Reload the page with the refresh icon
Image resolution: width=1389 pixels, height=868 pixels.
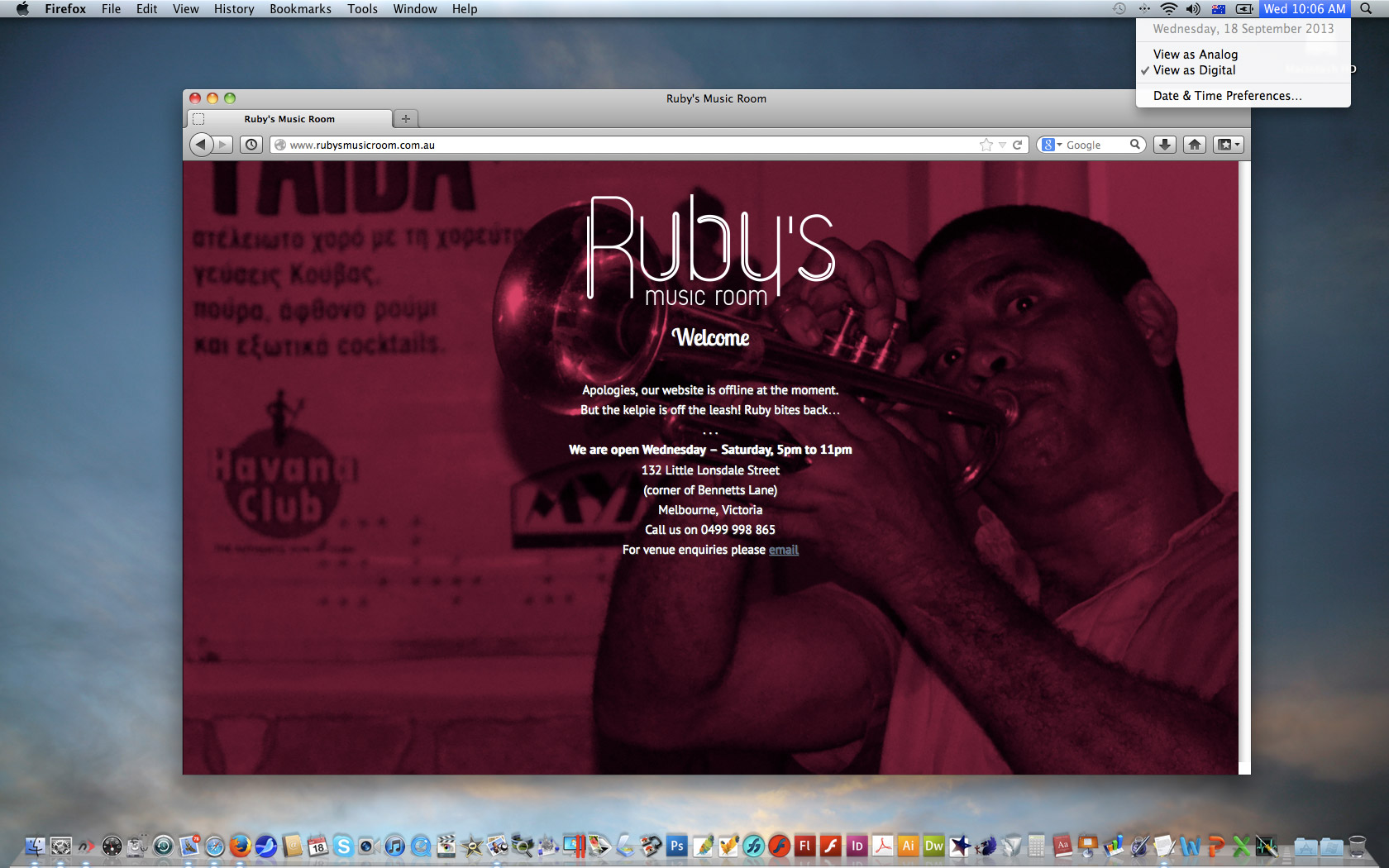coord(1018,145)
